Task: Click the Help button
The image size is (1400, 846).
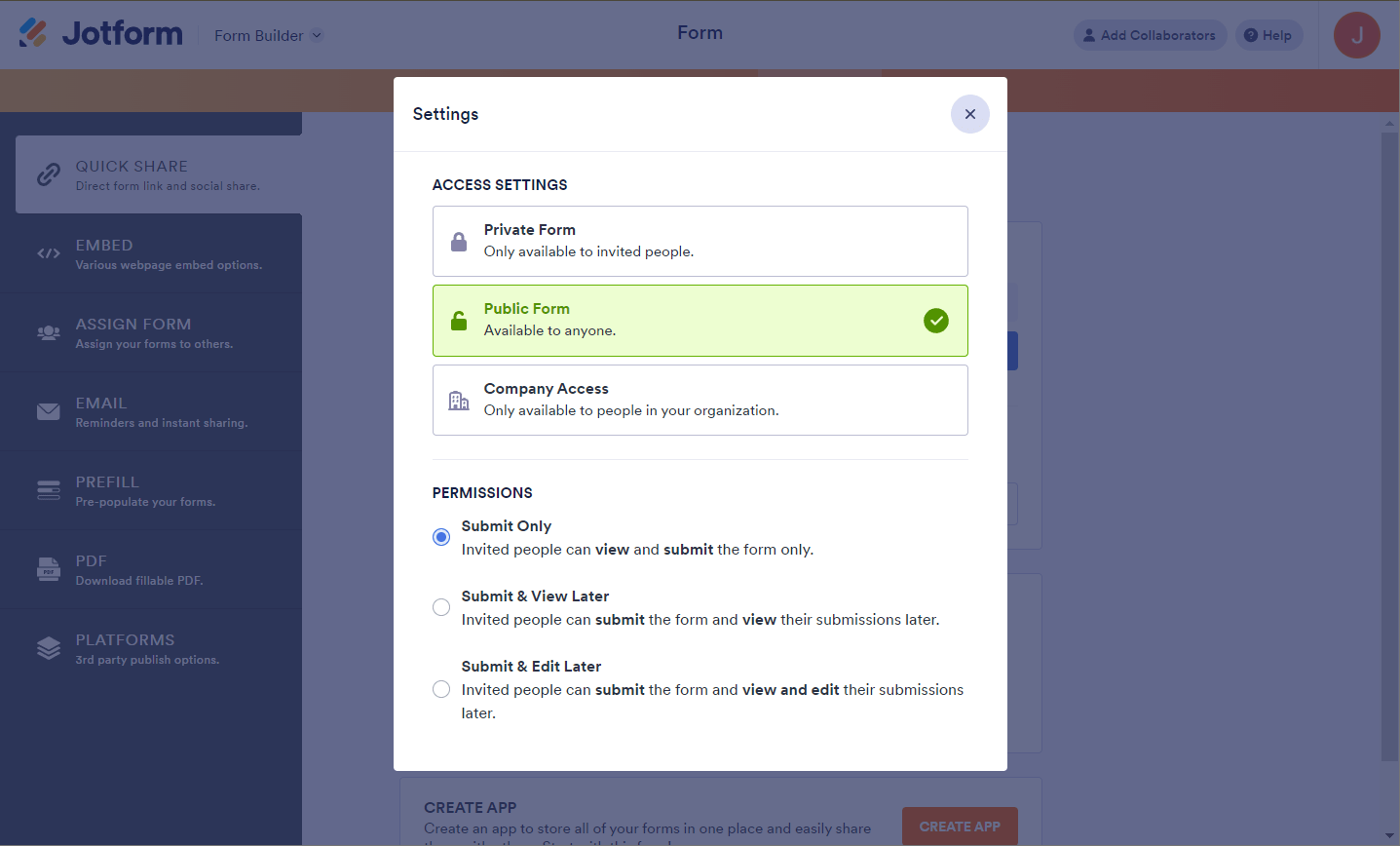Action: 1268,35
